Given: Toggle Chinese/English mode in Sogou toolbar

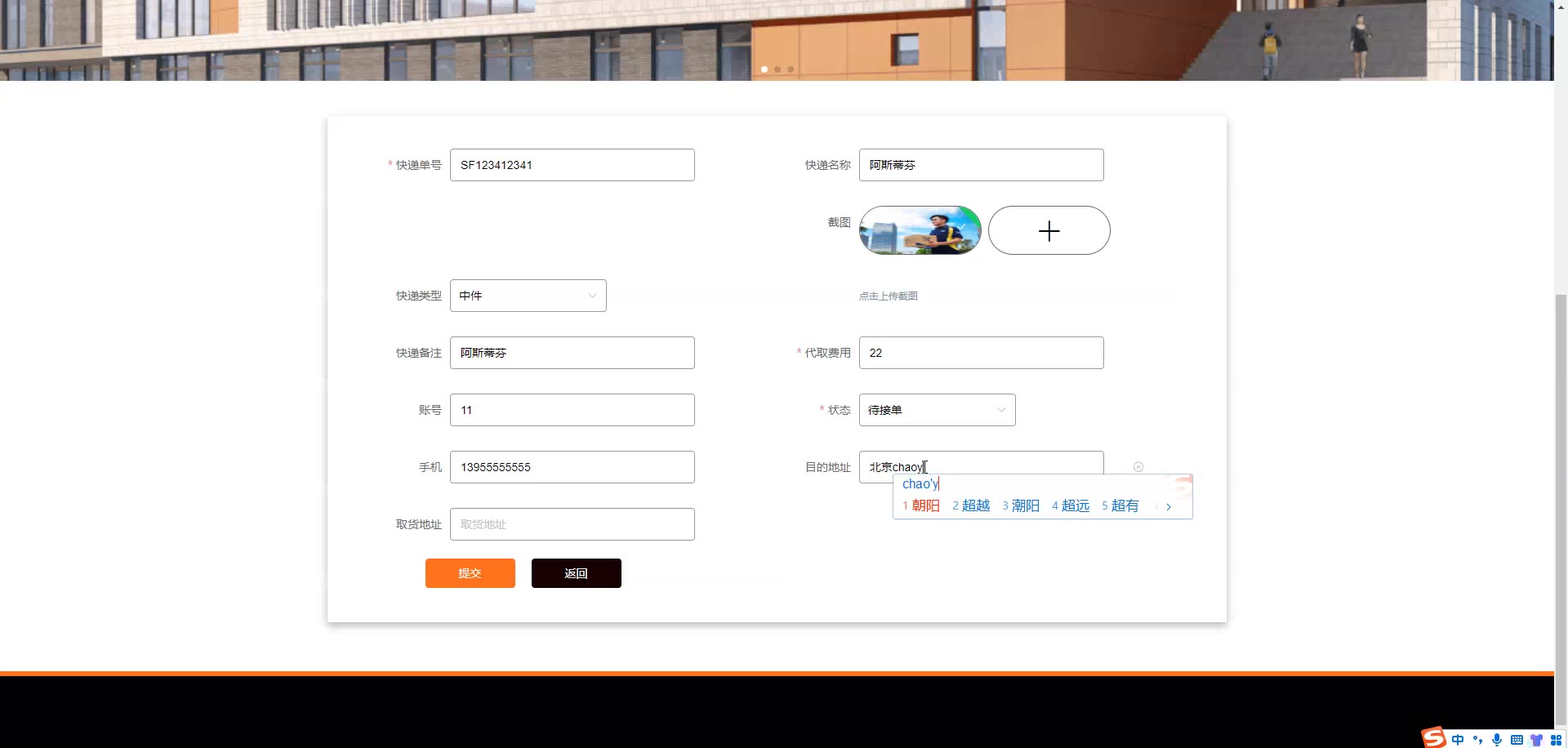Looking at the screenshot, I should coord(1458,740).
